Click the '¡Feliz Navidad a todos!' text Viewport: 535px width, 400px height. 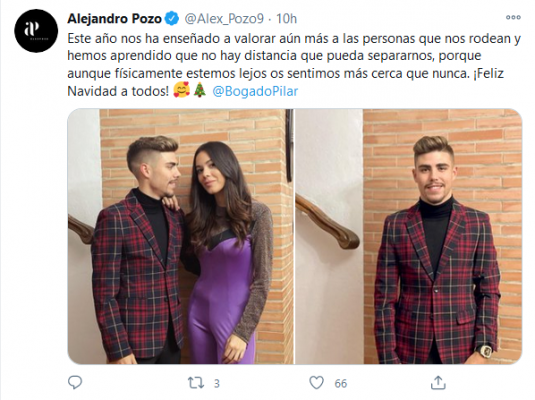click(x=285, y=82)
